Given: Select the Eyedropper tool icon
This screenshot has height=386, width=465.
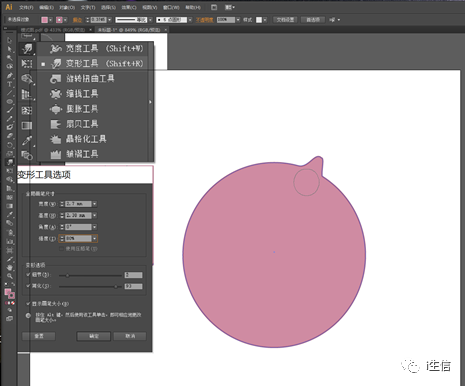Looking at the screenshot, I should 27,141.
